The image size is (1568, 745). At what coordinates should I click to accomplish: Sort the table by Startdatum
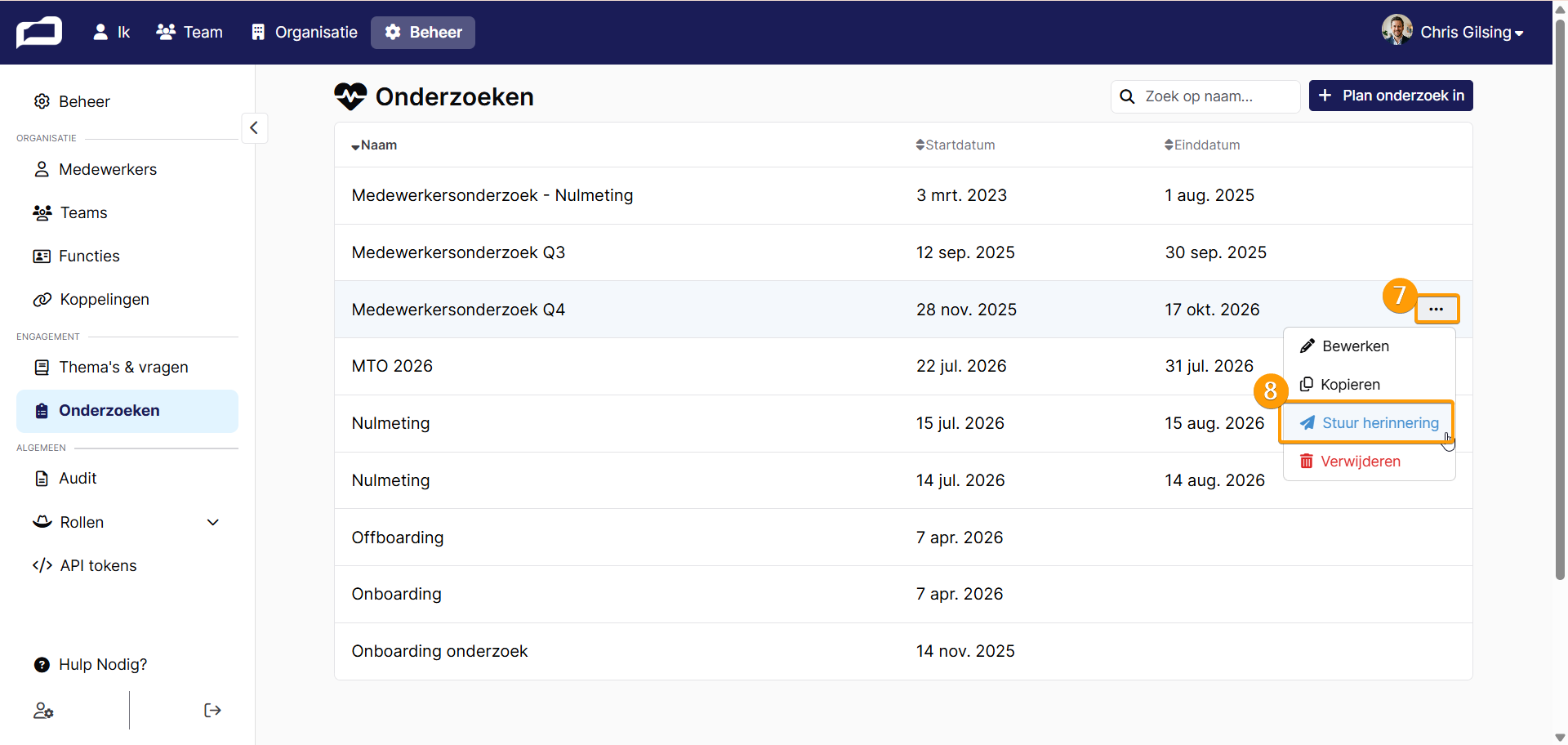tap(955, 145)
